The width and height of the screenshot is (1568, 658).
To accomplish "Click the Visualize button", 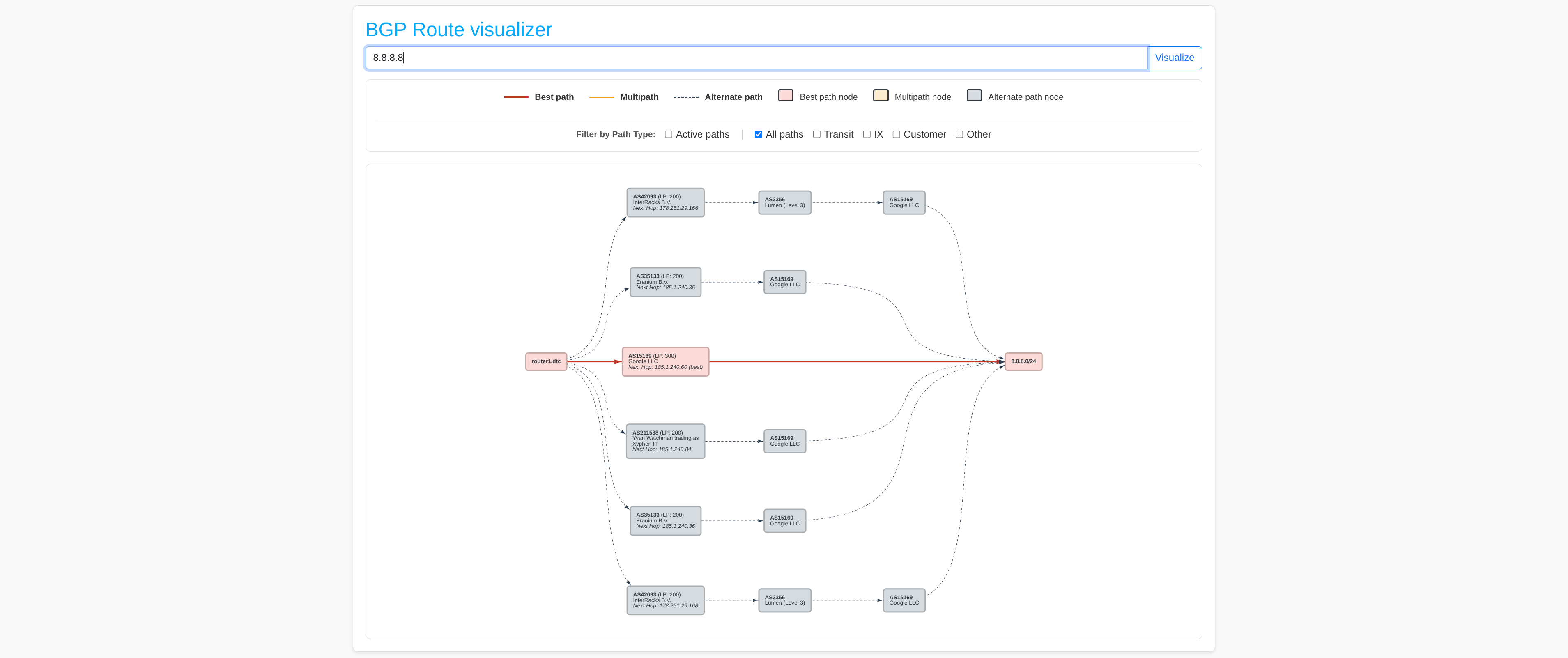I will pos(1174,58).
